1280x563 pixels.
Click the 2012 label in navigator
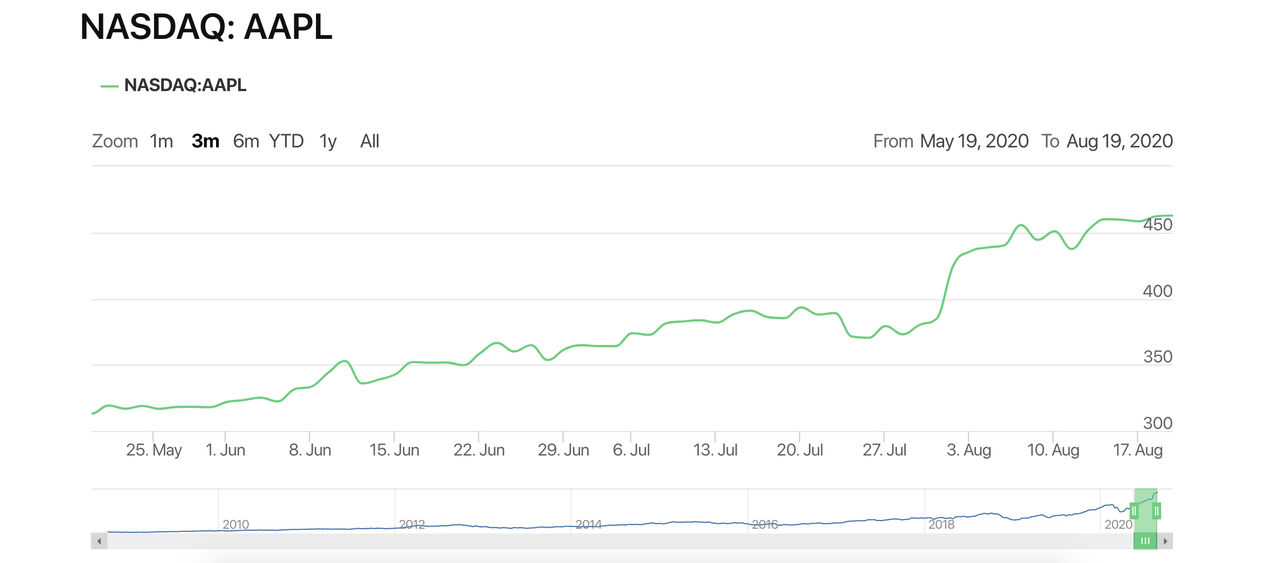(412, 524)
